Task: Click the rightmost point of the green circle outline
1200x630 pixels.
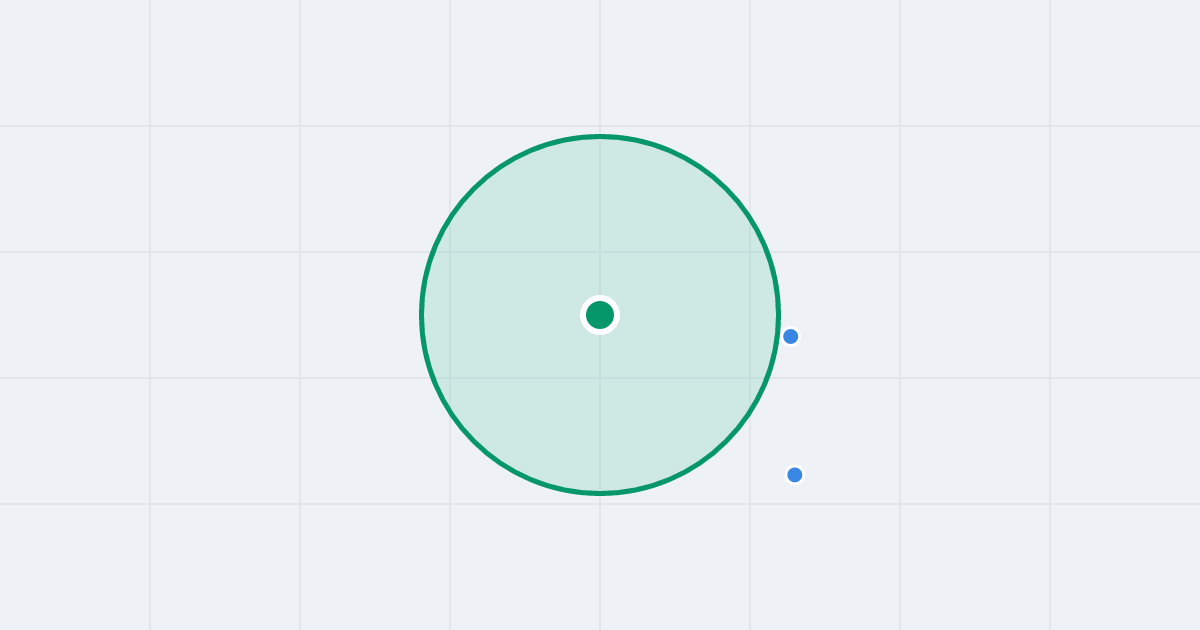Action: click(x=778, y=315)
